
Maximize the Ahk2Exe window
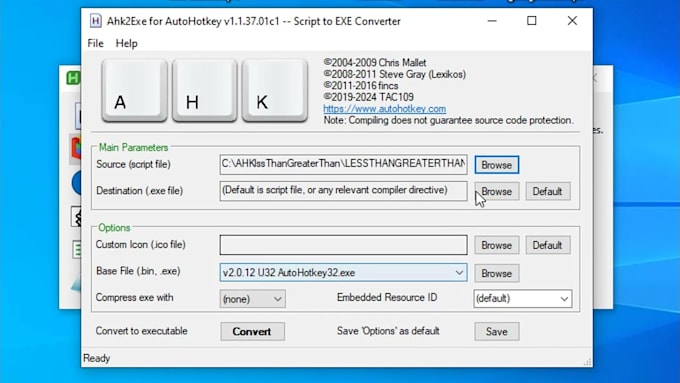532,21
